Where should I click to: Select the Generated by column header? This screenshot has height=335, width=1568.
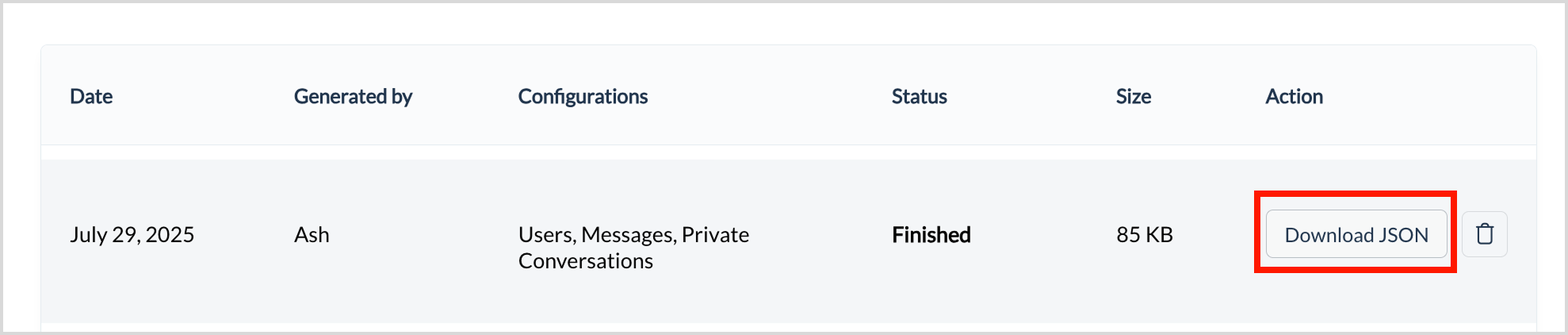[353, 96]
